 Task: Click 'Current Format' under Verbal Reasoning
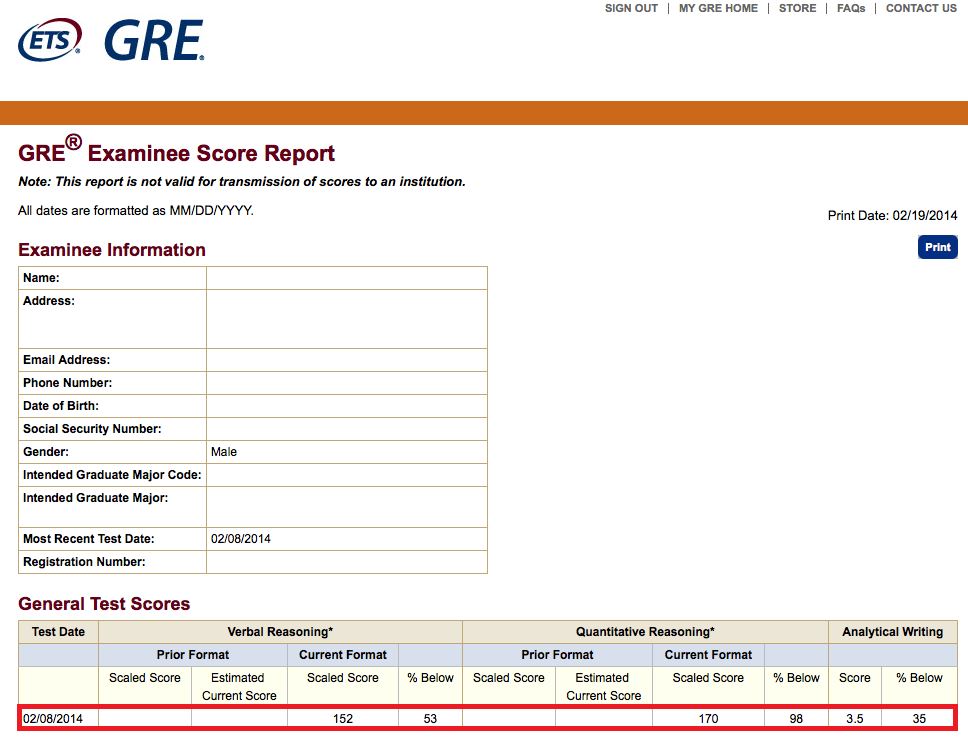tap(343, 655)
